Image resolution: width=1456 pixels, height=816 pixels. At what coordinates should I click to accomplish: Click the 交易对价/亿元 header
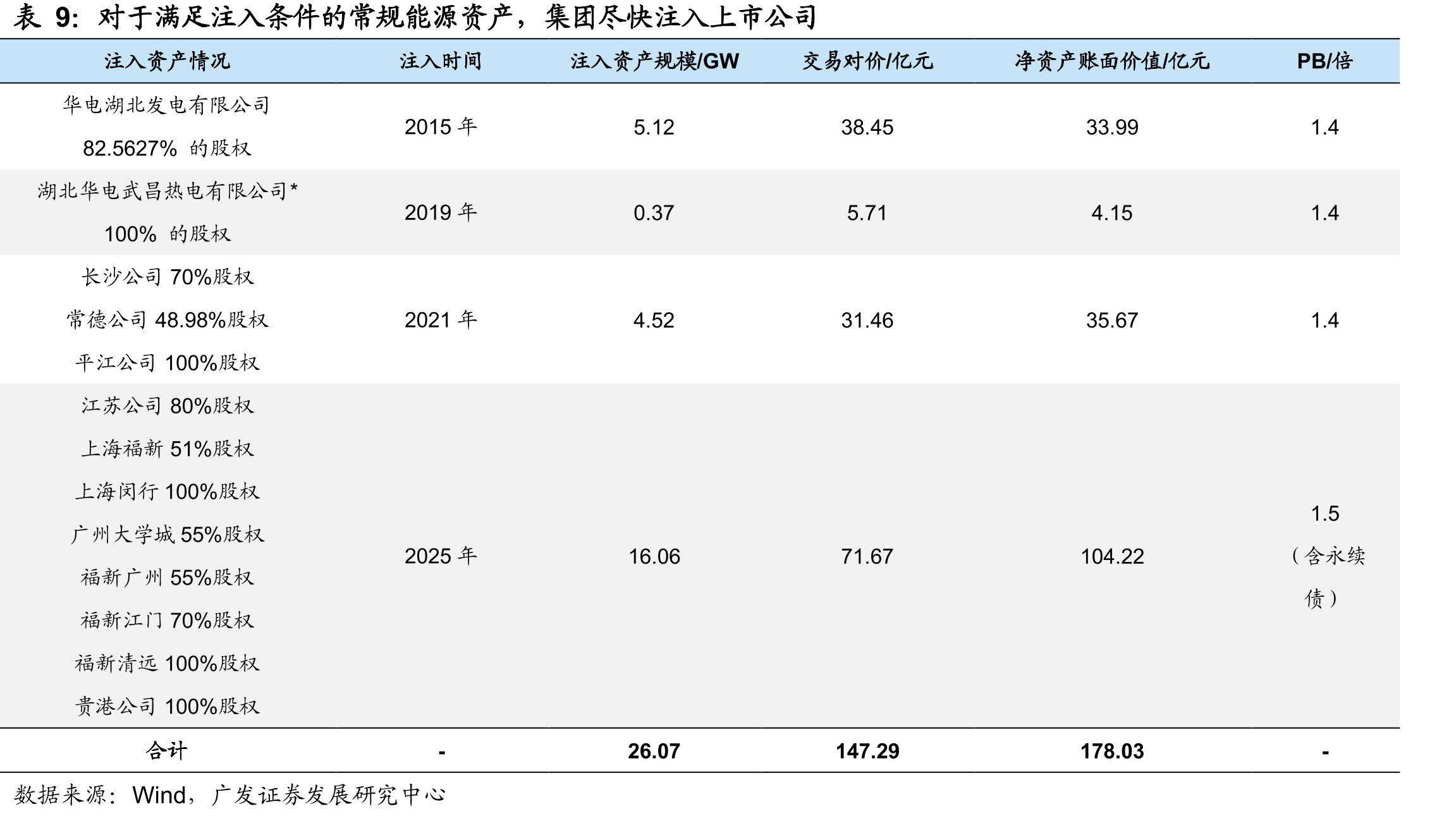point(867,61)
